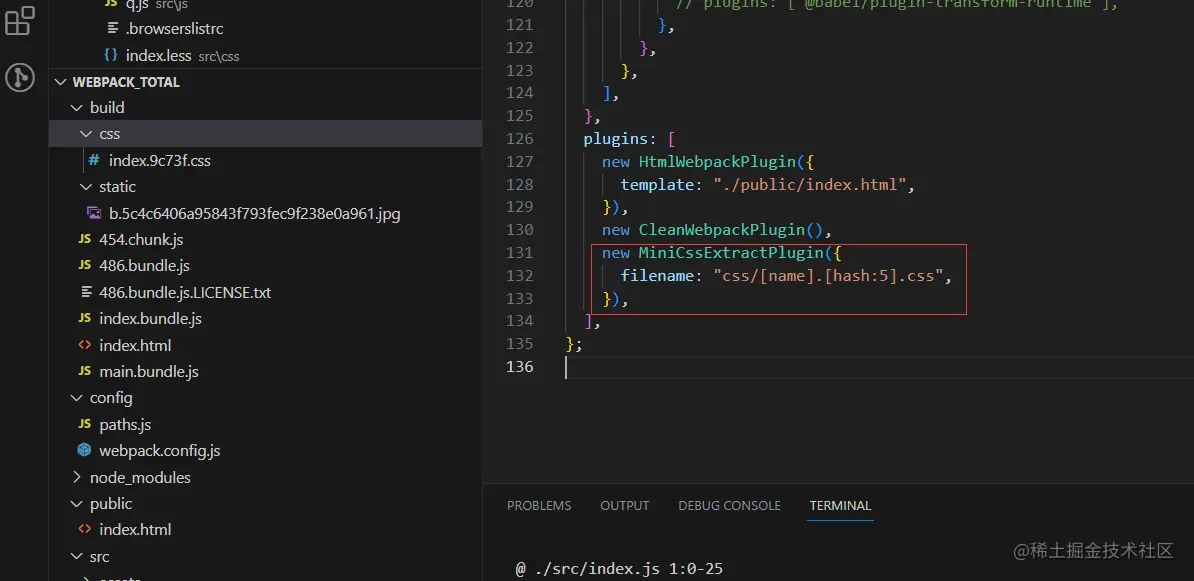Image resolution: width=1194 pixels, height=581 pixels.
Task: Click the CSS hash icon of index.9c73f.css
Action: click(94, 161)
